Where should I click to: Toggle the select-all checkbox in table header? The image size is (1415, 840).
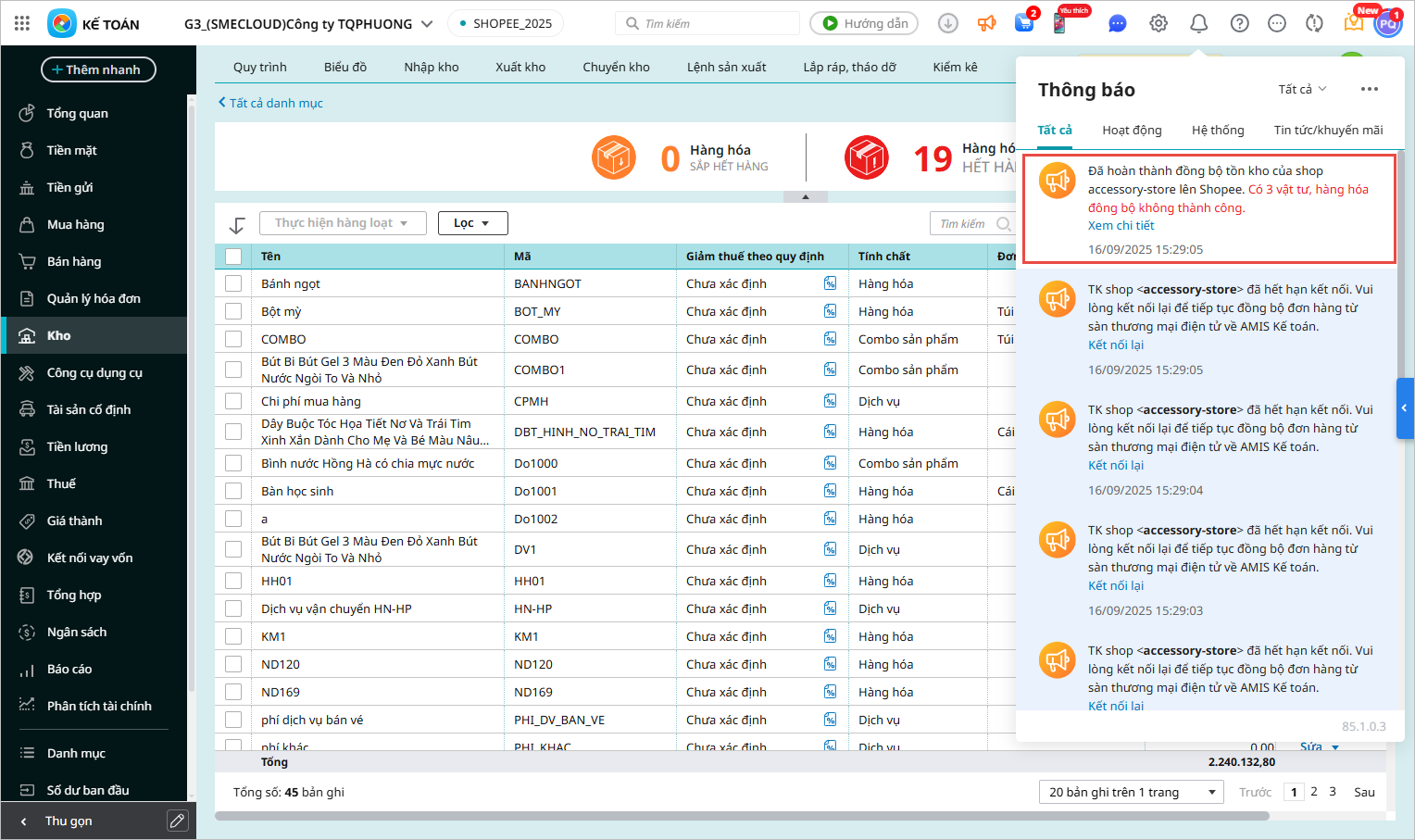[x=233, y=257]
